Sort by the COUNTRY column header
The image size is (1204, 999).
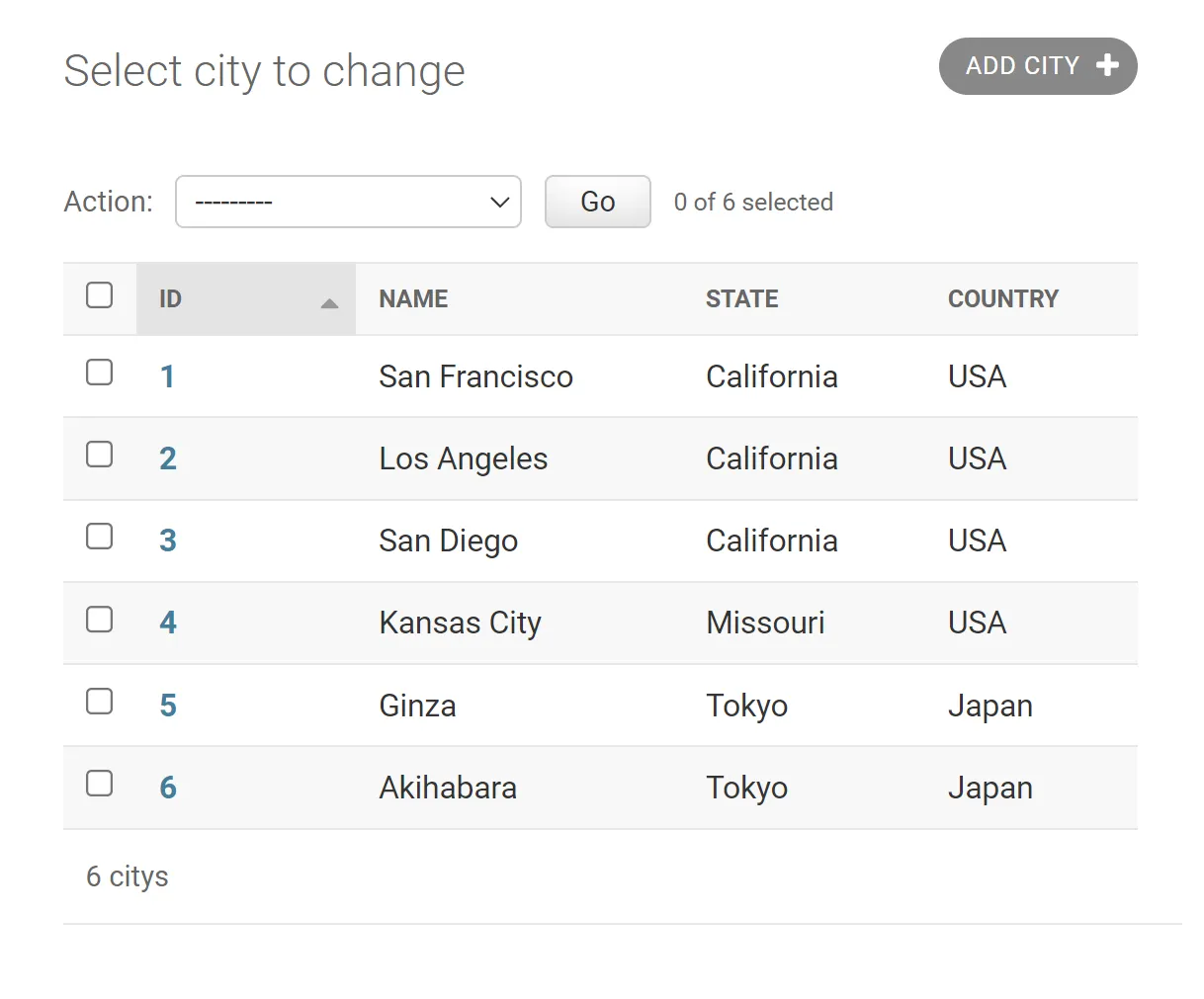click(x=1002, y=298)
